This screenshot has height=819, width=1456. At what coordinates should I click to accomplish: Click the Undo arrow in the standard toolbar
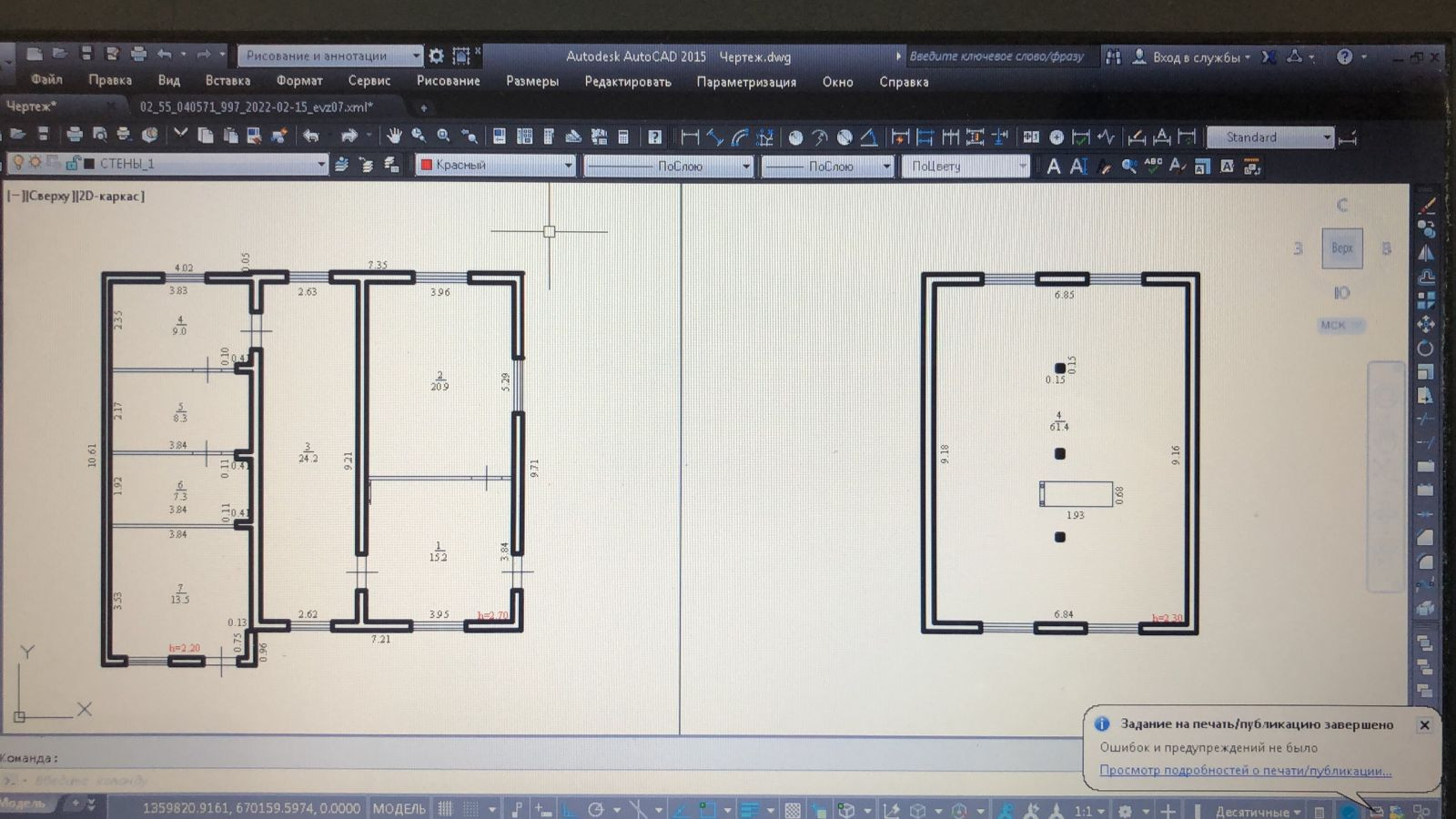point(311,136)
